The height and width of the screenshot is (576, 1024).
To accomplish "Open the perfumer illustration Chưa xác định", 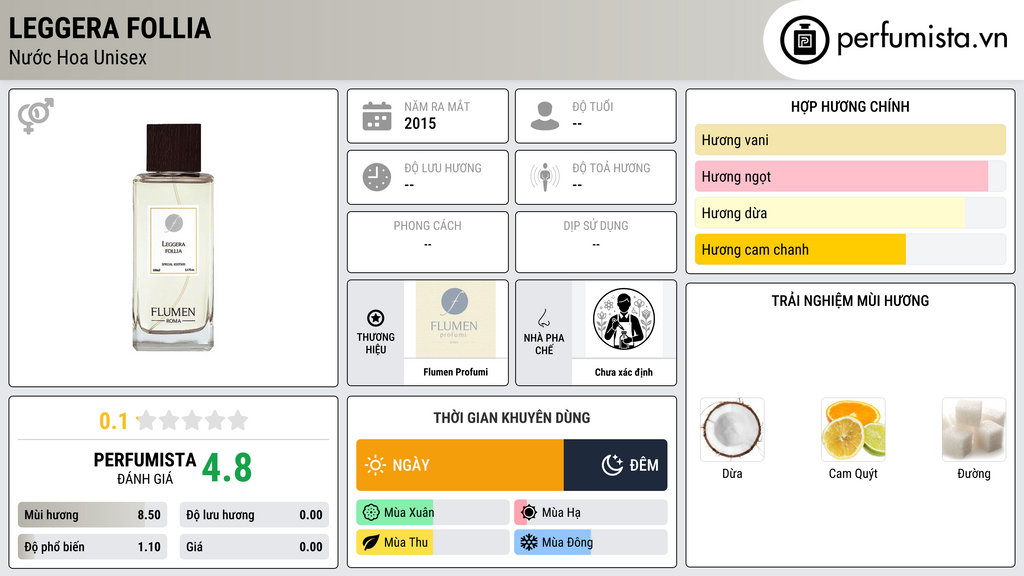I will (x=624, y=319).
